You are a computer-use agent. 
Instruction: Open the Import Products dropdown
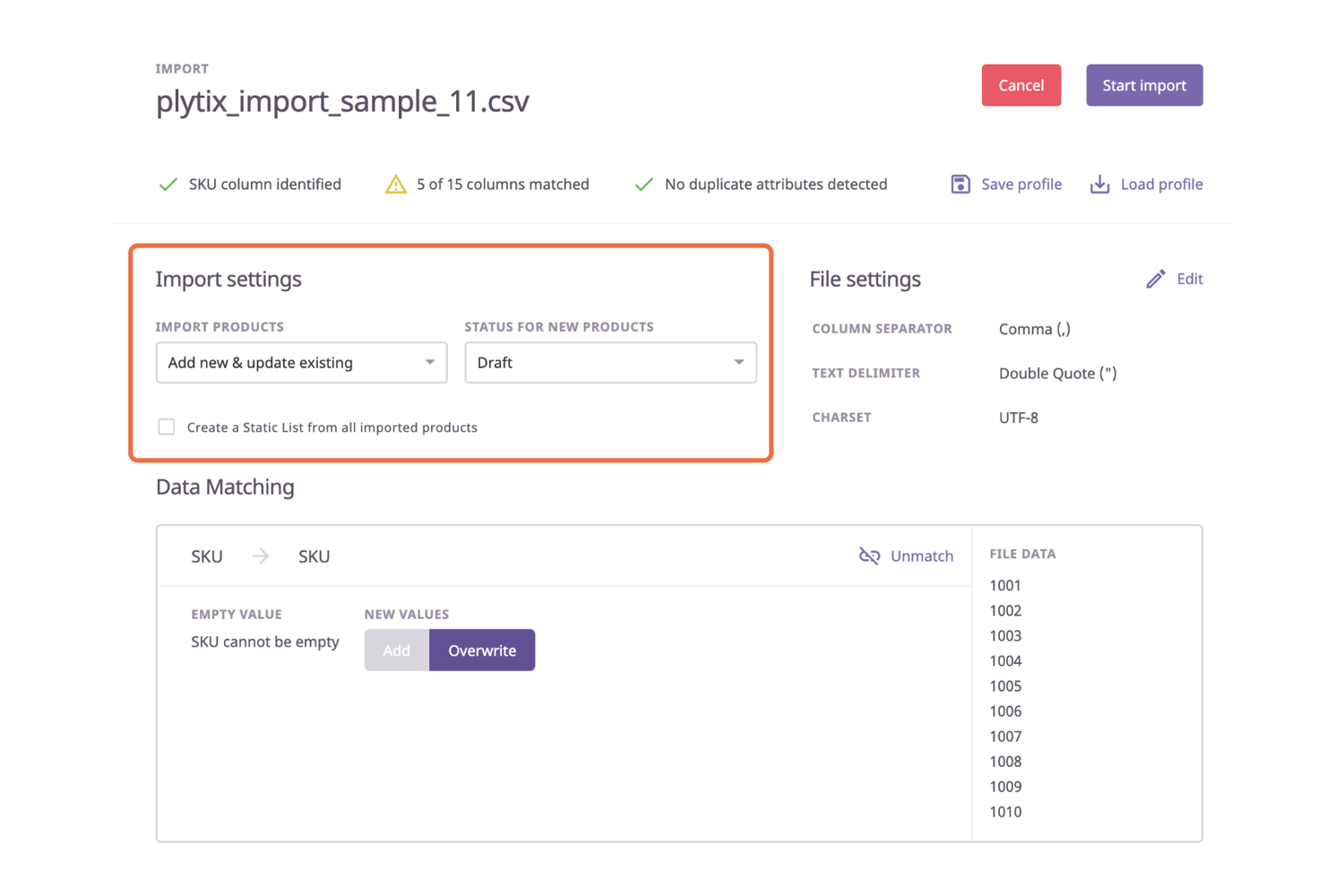301,362
